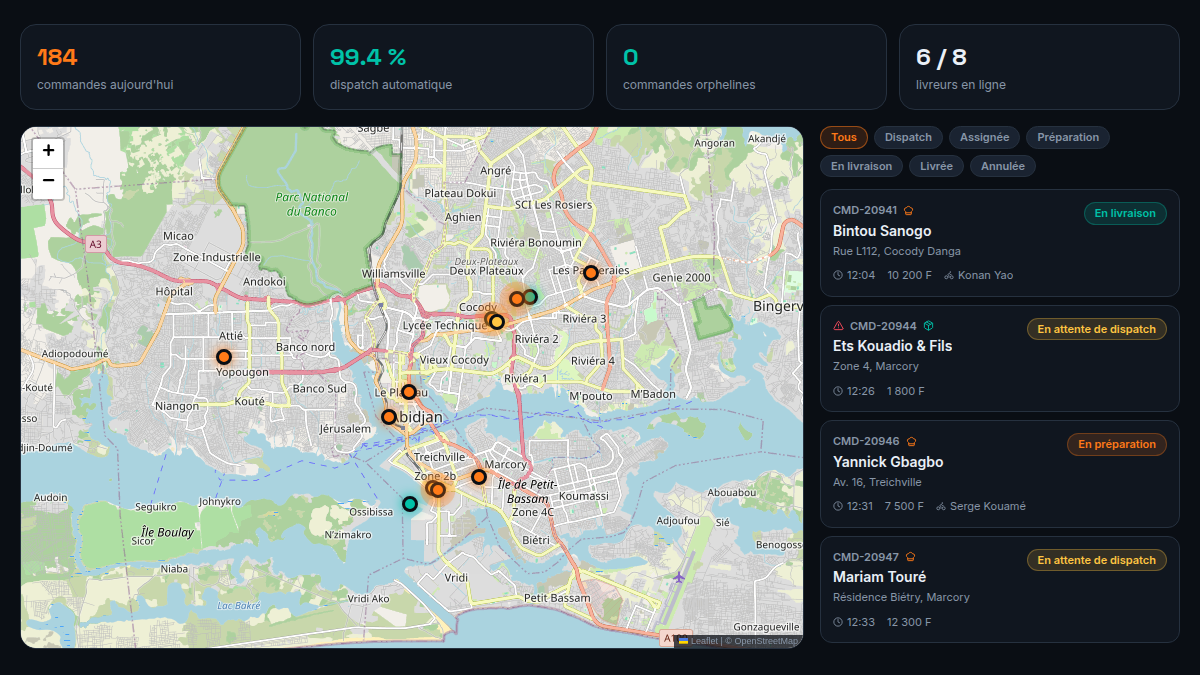
Task: Click the 12 300 F amount
Action: (x=908, y=622)
